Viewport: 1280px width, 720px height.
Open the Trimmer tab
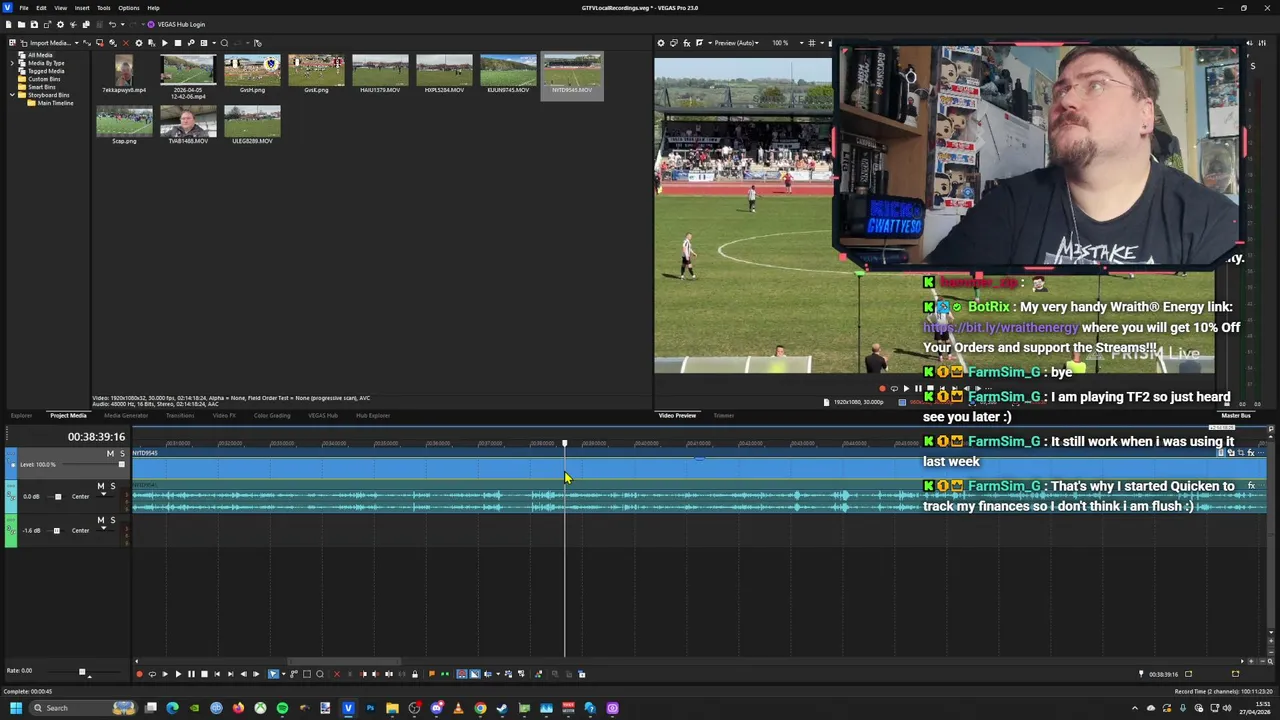(x=724, y=415)
